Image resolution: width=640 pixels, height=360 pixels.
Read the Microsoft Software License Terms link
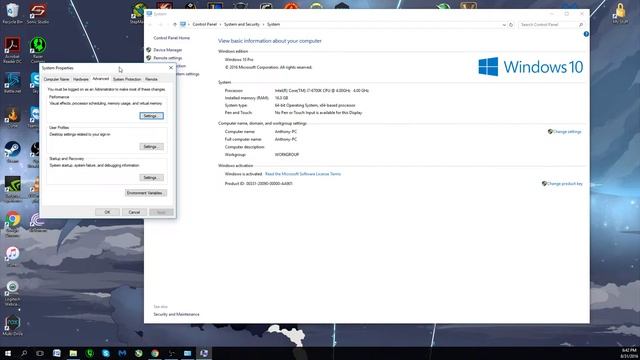click(303, 174)
